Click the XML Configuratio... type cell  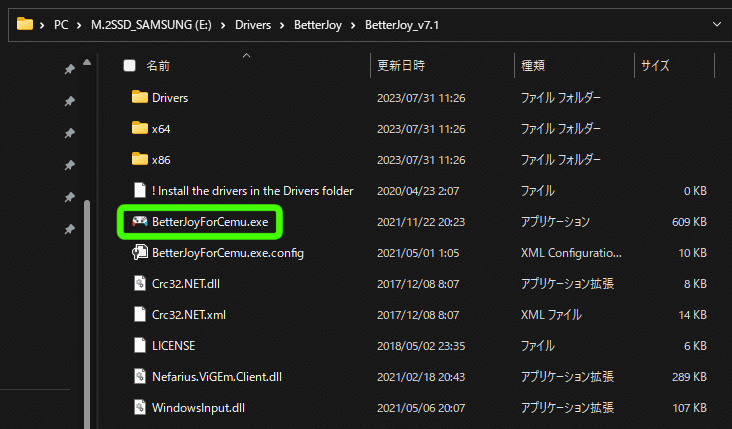(x=571, y=253)
